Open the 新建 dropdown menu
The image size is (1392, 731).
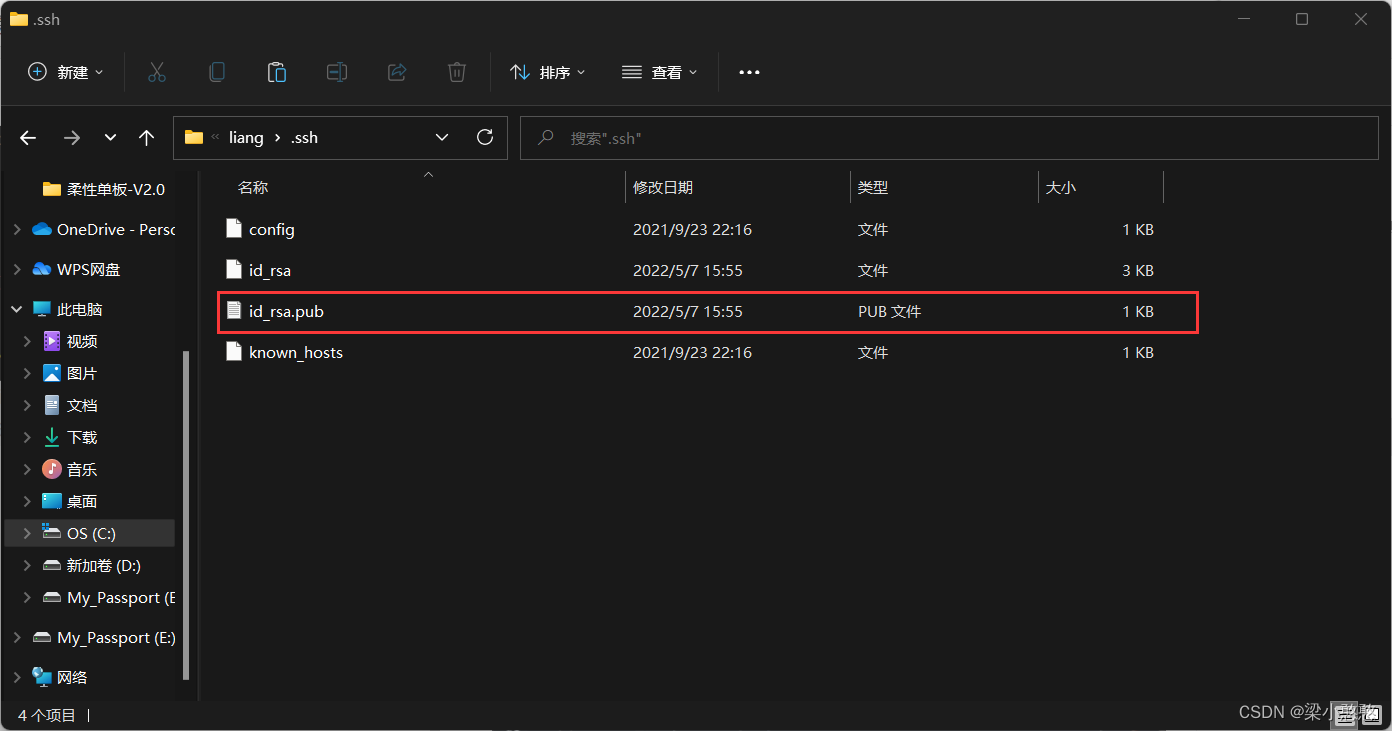66,72
